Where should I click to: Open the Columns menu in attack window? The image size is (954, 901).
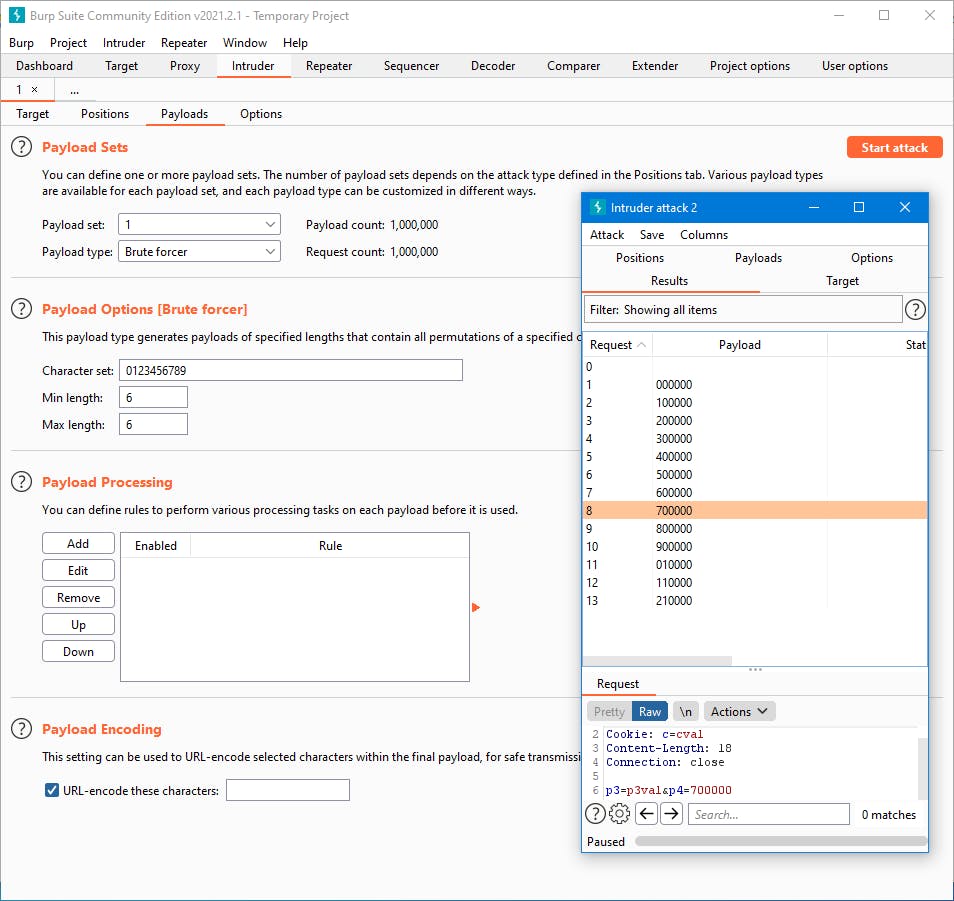pyautogui.click(x=704, y=234)
